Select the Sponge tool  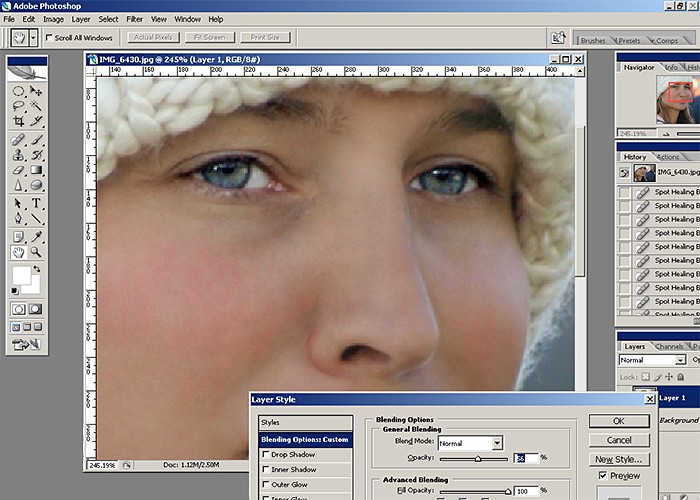[x=36, y=184]
